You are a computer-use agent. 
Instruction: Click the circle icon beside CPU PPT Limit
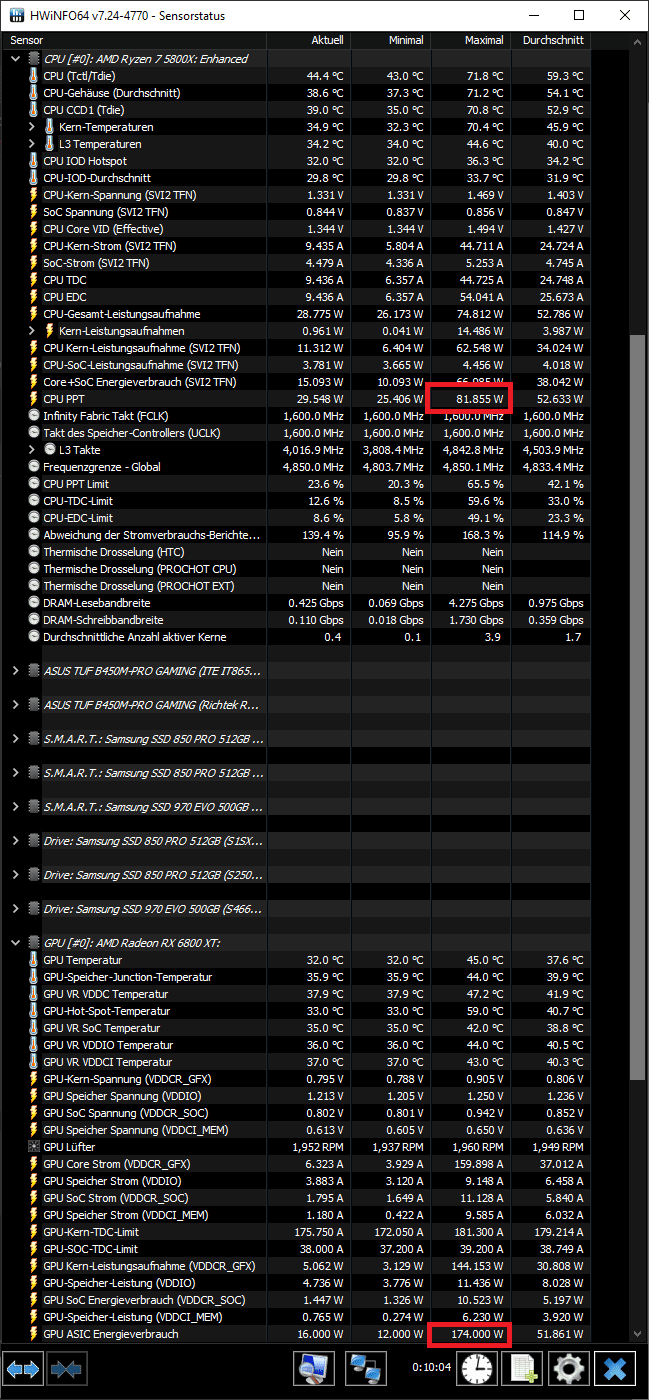point(34,484)
